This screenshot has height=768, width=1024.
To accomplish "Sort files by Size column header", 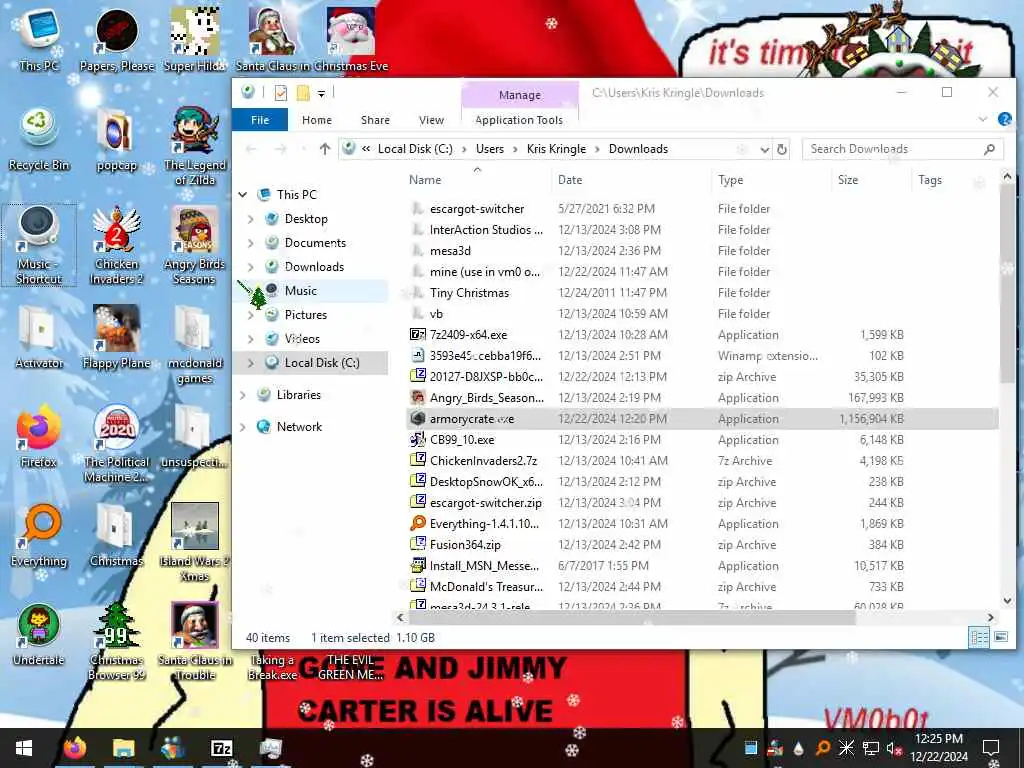I will (871, 180).
